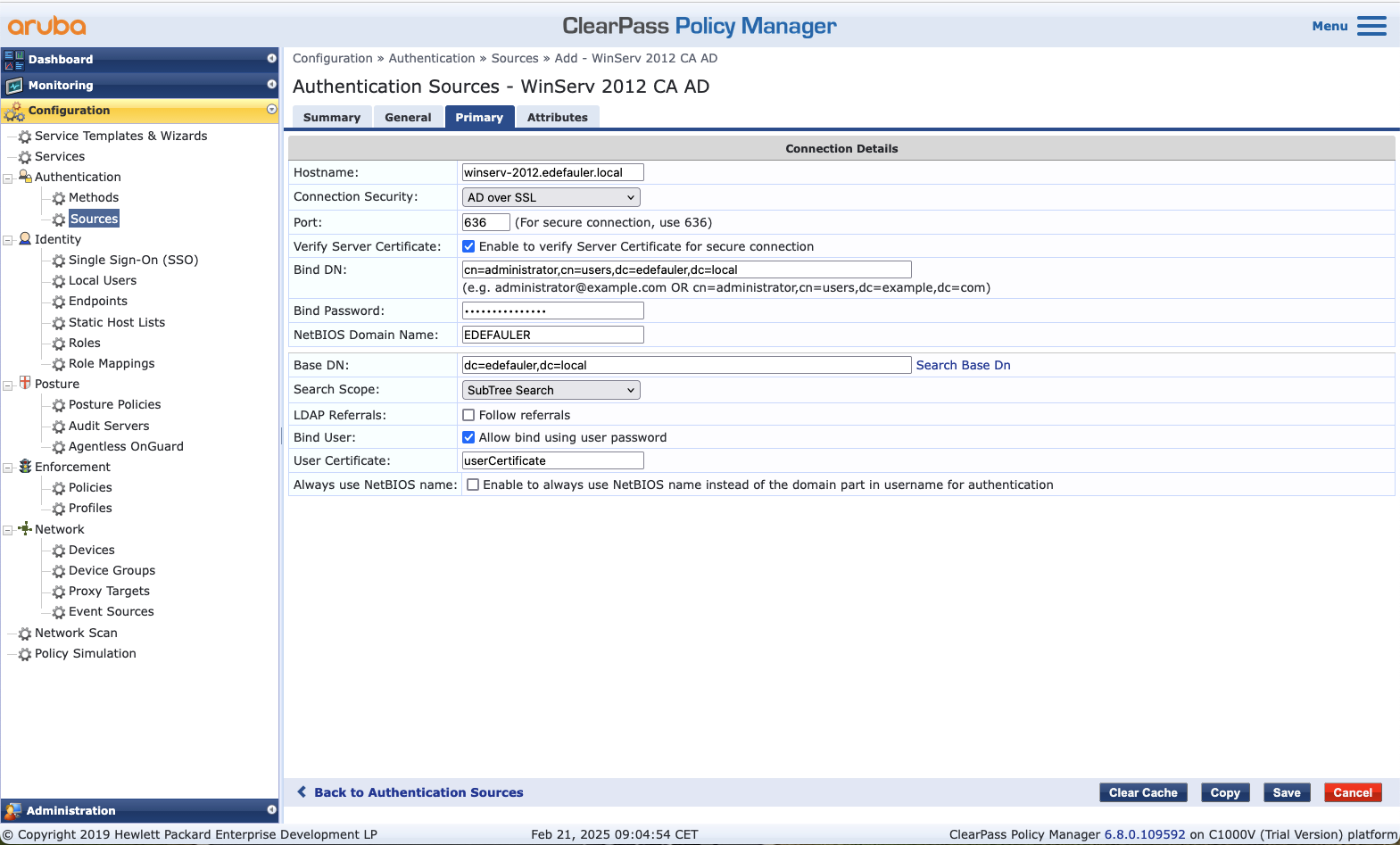Click the Administration panel icon
Image resolution: width=1400 pixels, height=845 pixels.
point(13,811)
